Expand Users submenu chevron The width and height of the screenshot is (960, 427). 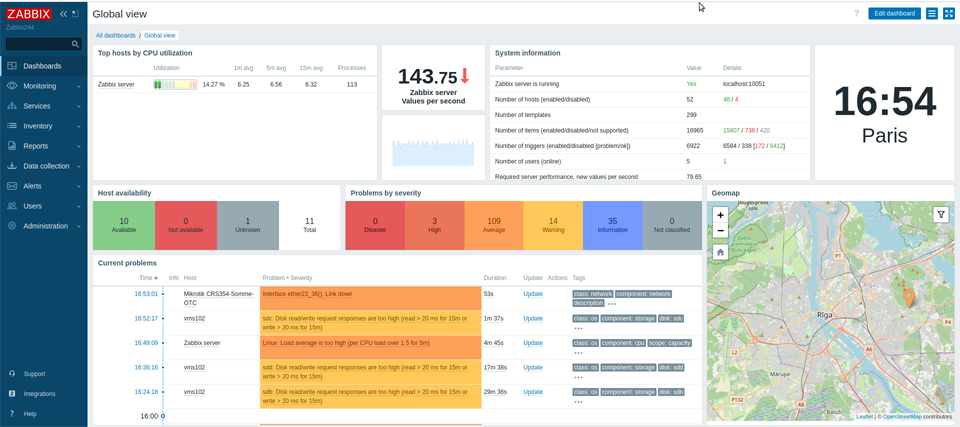pyautogui.click(x=79, y=206)
